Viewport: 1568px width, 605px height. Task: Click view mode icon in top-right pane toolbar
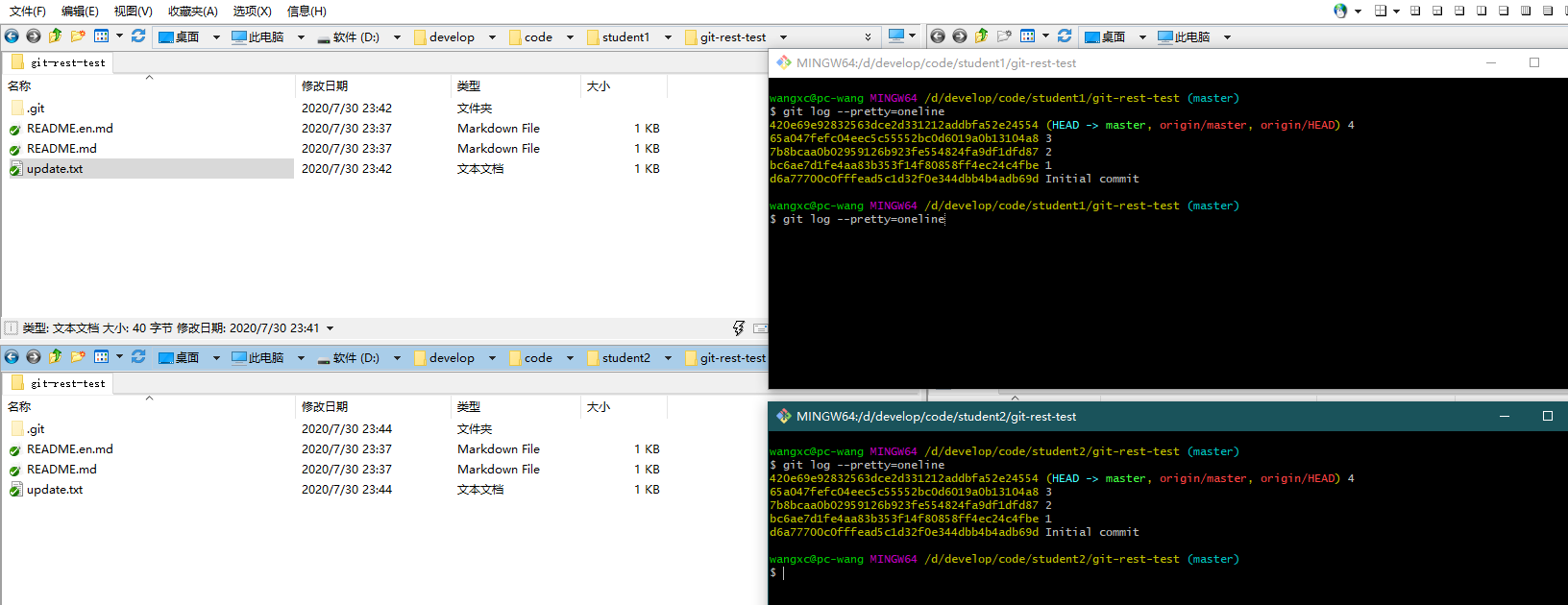tap(1027, 36)
